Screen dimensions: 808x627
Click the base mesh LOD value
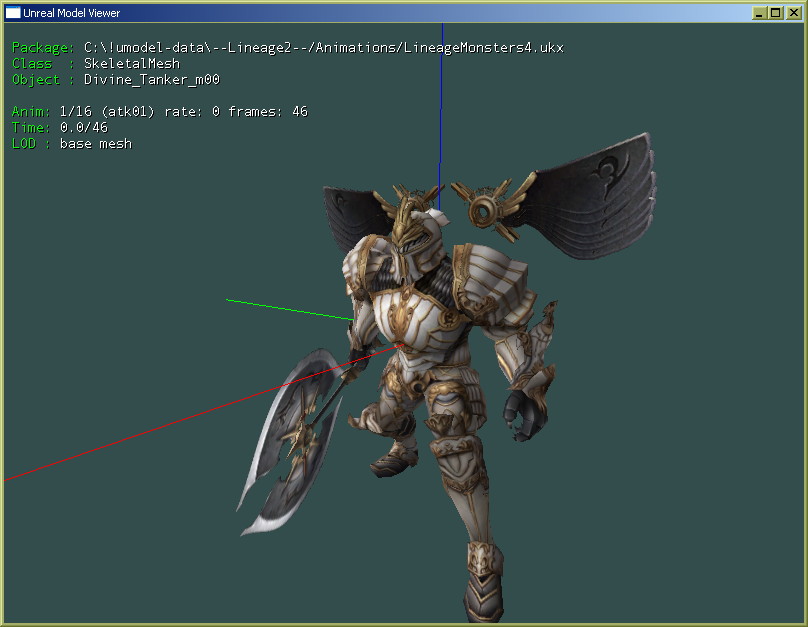96,144
